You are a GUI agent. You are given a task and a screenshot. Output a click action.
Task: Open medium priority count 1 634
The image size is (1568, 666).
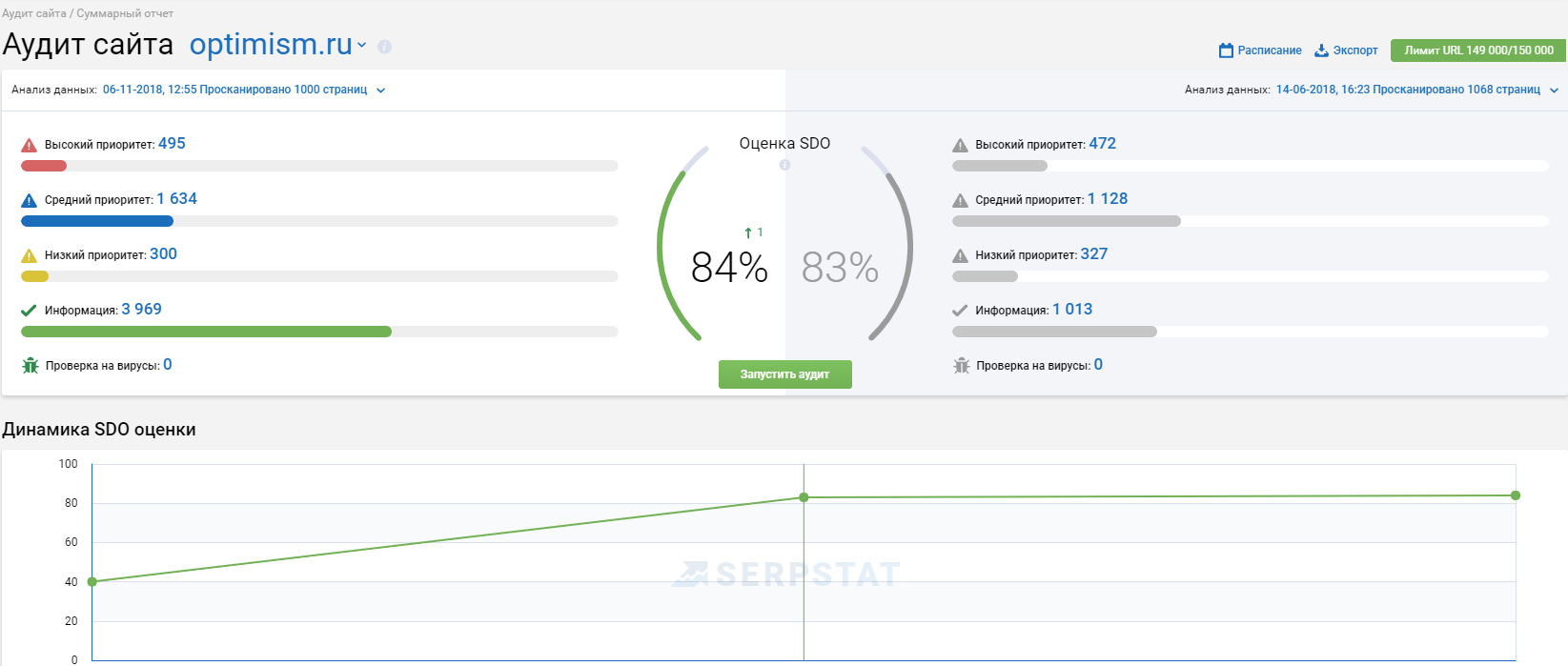(x=177, y=199)
